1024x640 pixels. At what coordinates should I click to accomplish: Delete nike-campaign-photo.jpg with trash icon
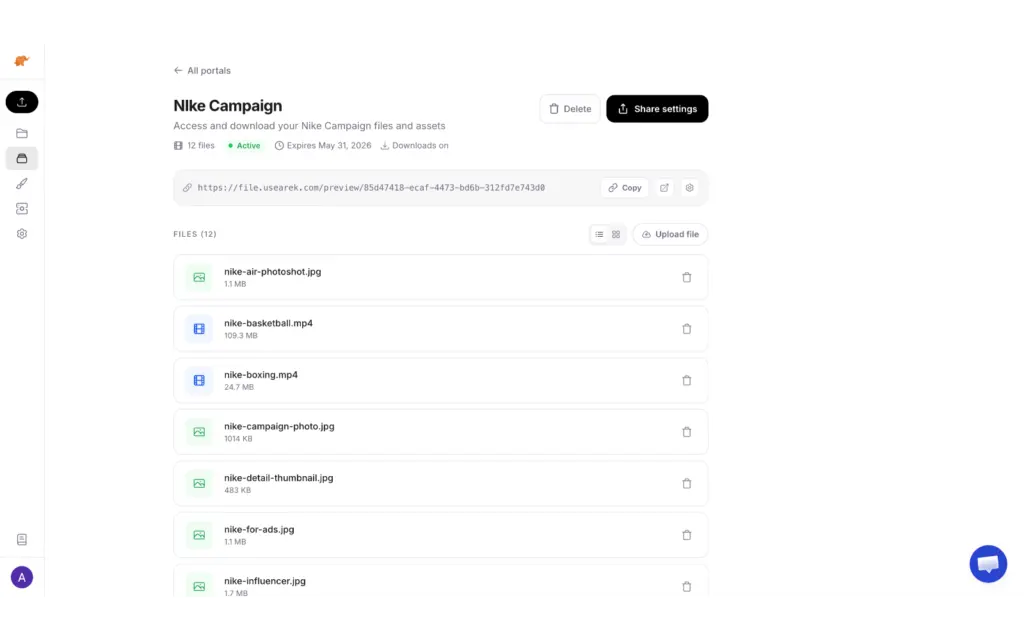[x=686, y=432]
